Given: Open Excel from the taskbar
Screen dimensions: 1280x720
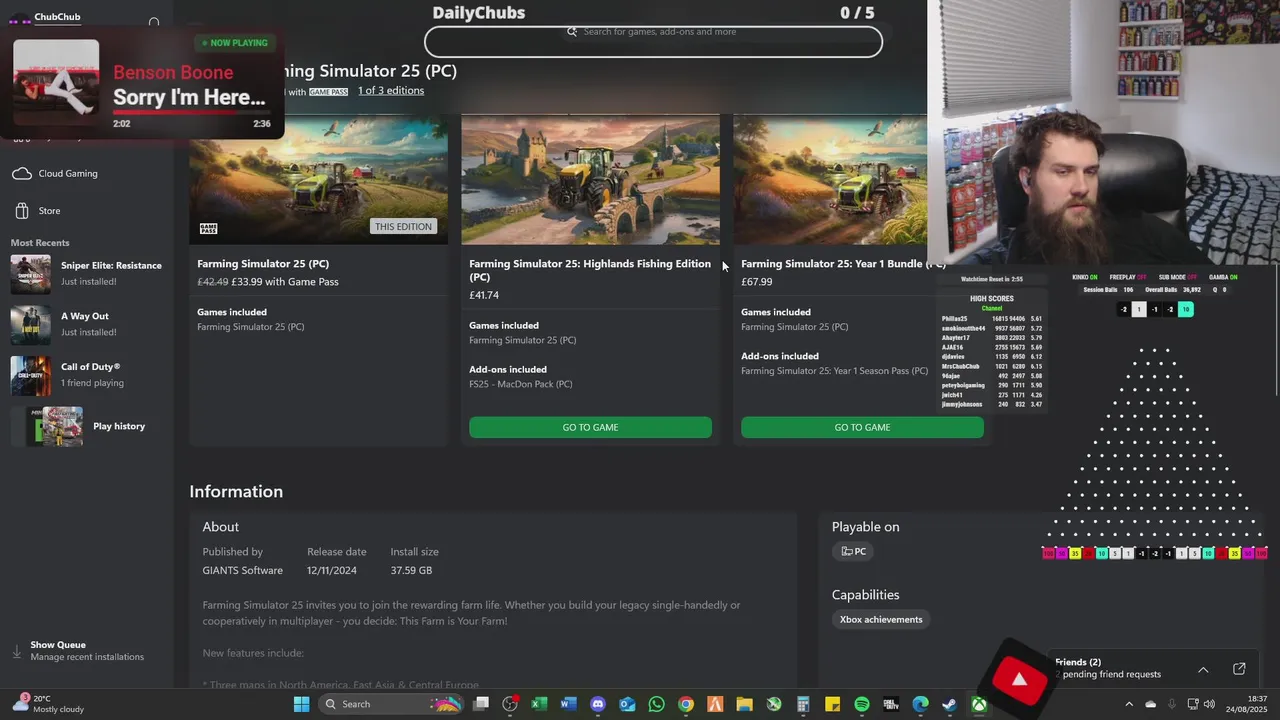Looking at the screenshot, I should [x=539, y=704].
